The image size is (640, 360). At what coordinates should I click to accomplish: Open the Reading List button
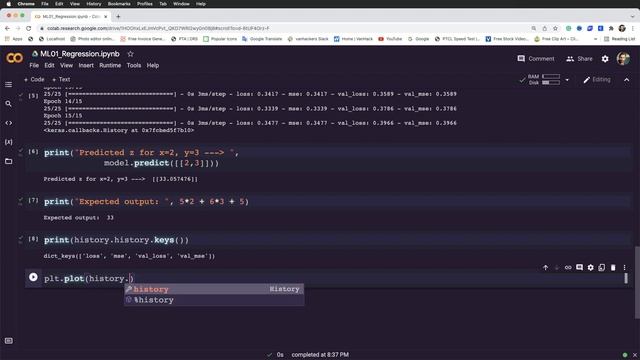[x=620, y=39]
